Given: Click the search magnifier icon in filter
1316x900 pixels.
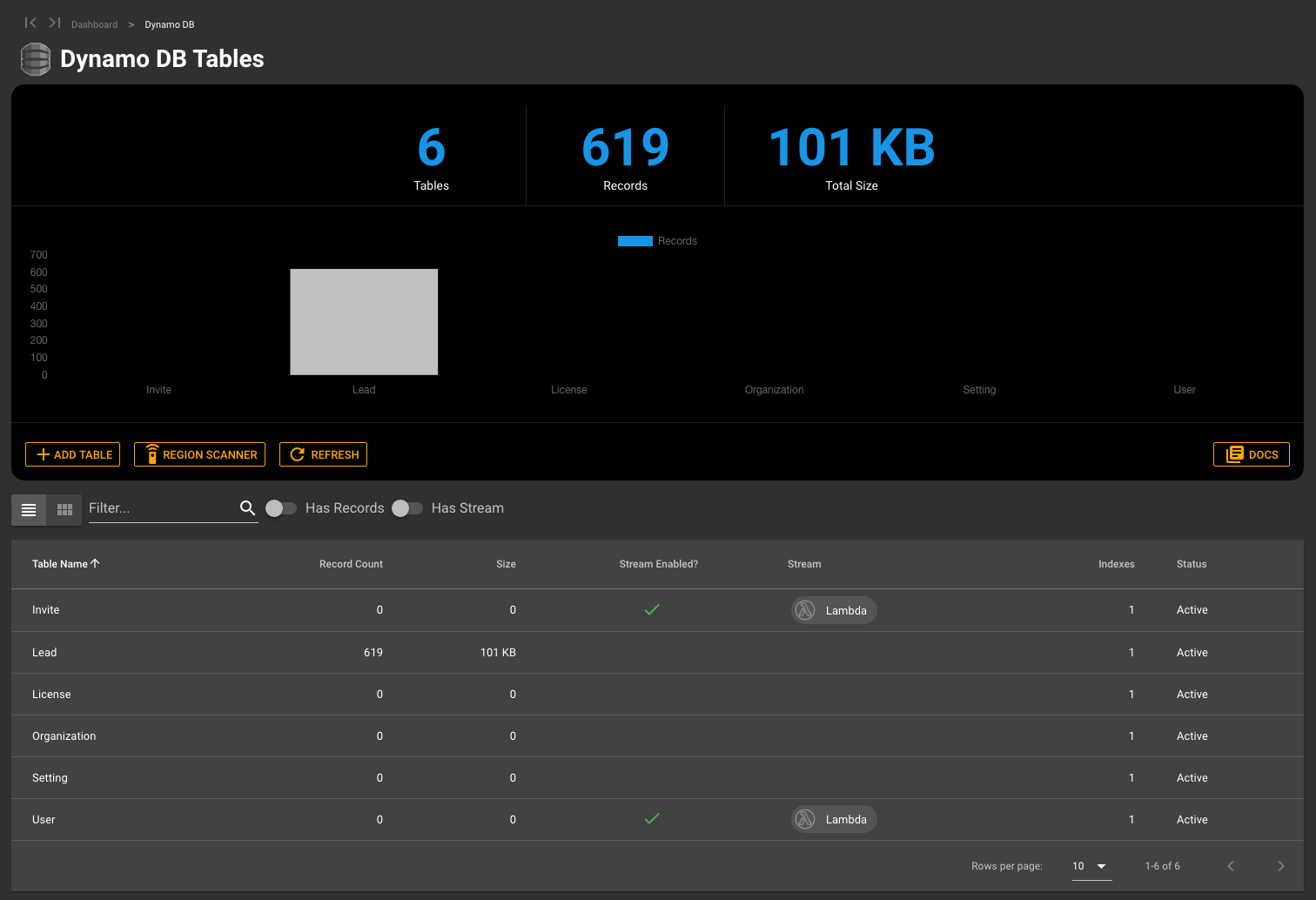Looking at the screenshot, I should click(x=247, y=507).
